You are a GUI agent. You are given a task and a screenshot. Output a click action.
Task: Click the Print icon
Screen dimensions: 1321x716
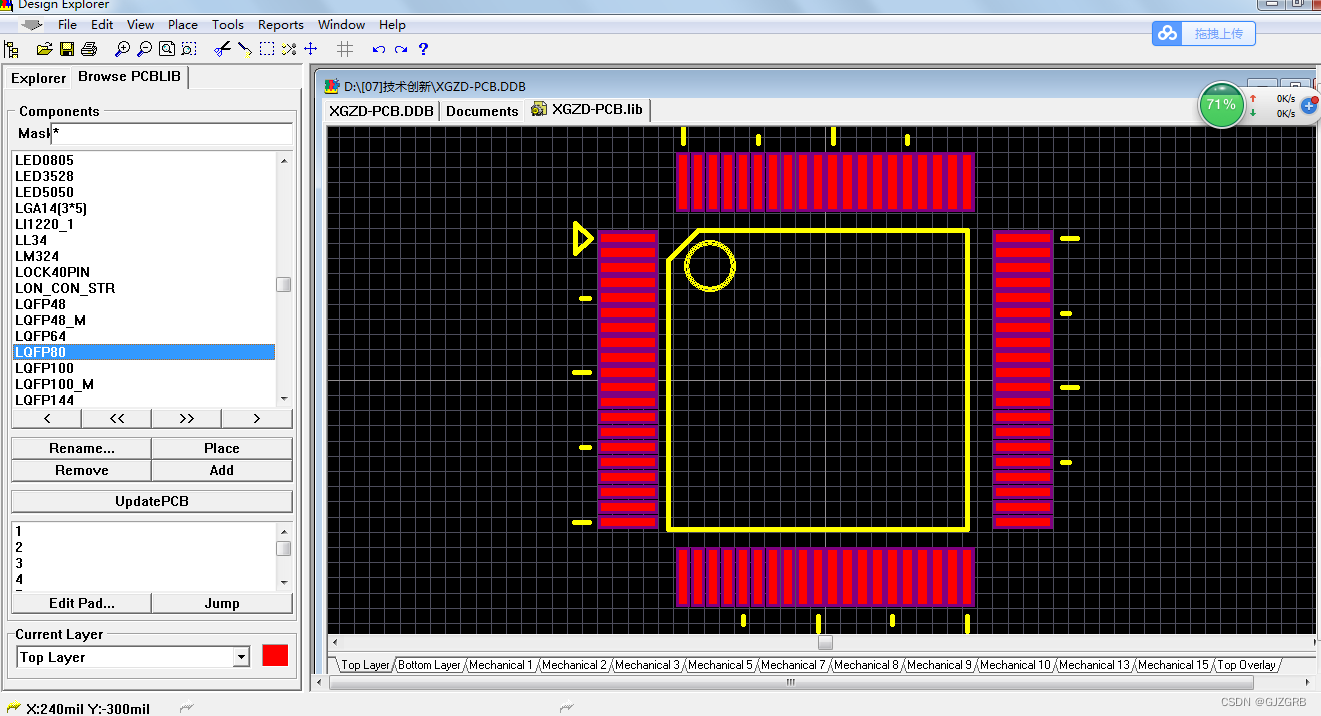90,48
